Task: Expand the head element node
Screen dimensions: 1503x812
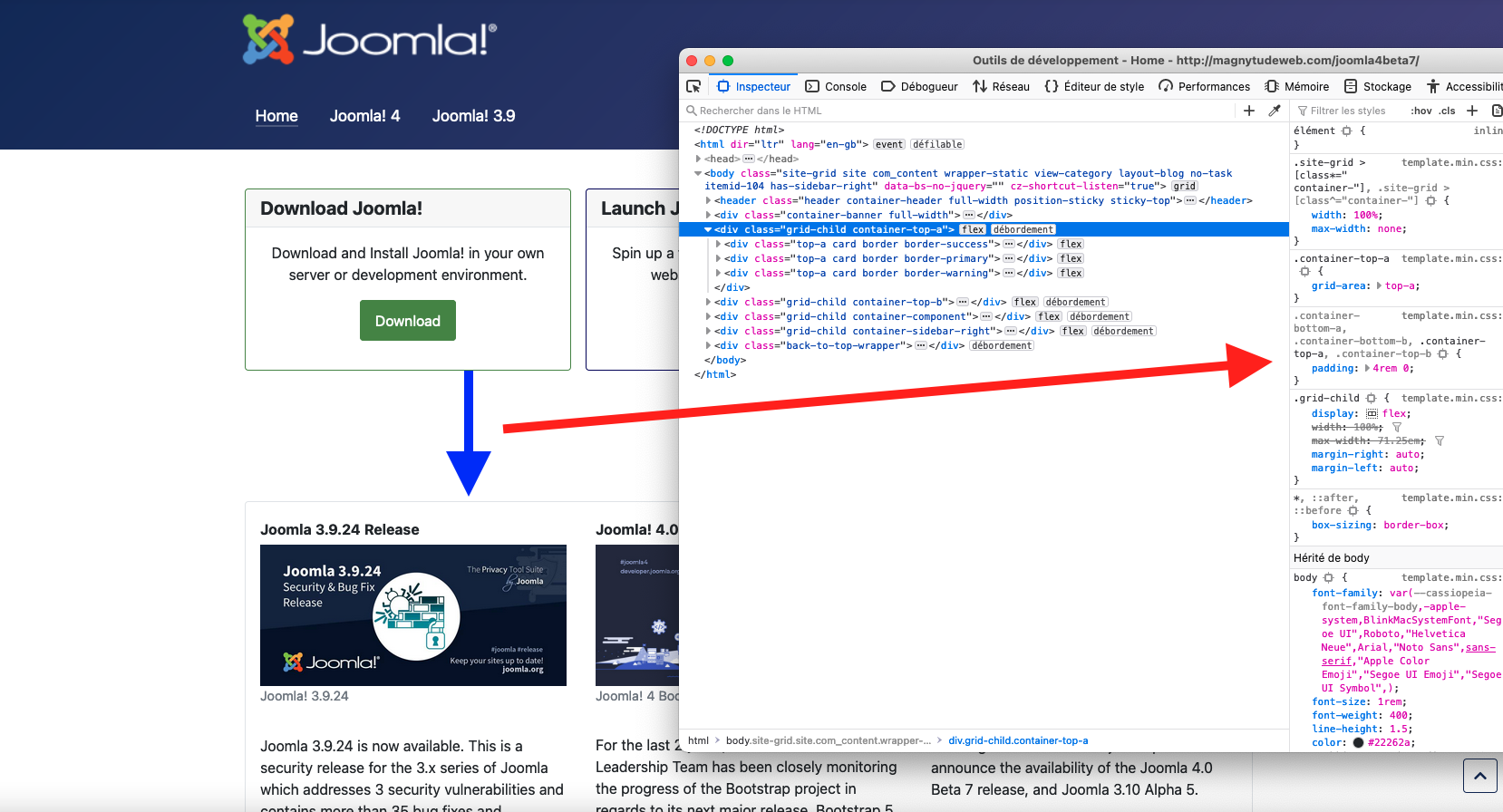Action: (698, 159)
